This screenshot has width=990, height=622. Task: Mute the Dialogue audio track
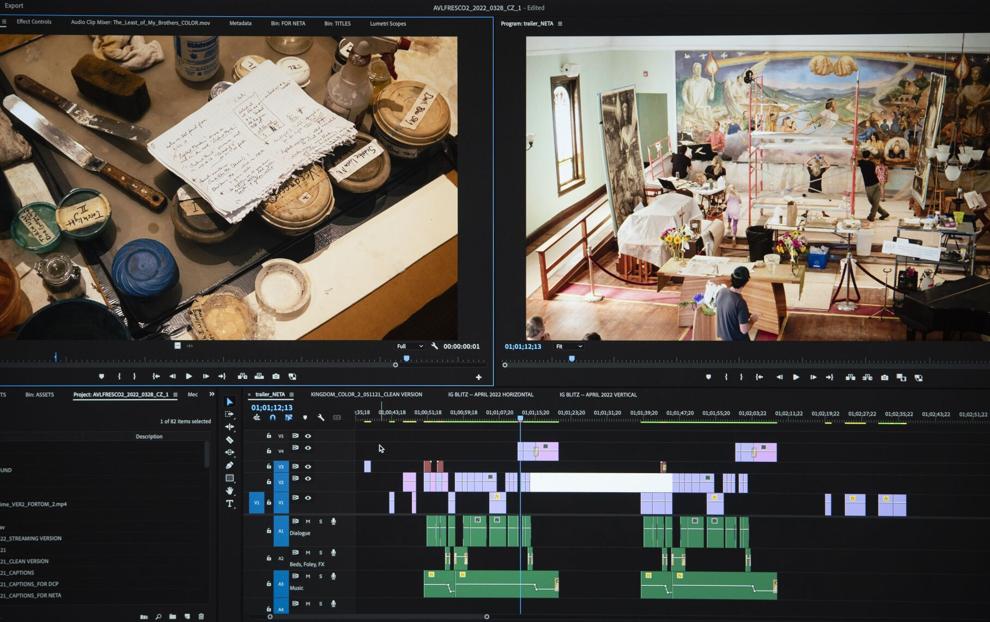click(x=308, y=522)
